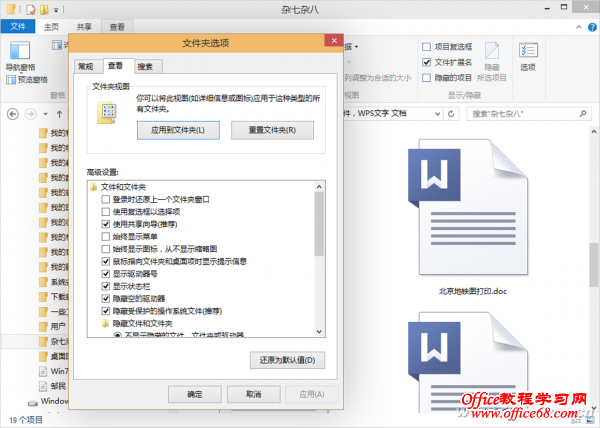Click the advanced settings scrollbar thumb
This screenshot has width=600, height=428.
319,224
